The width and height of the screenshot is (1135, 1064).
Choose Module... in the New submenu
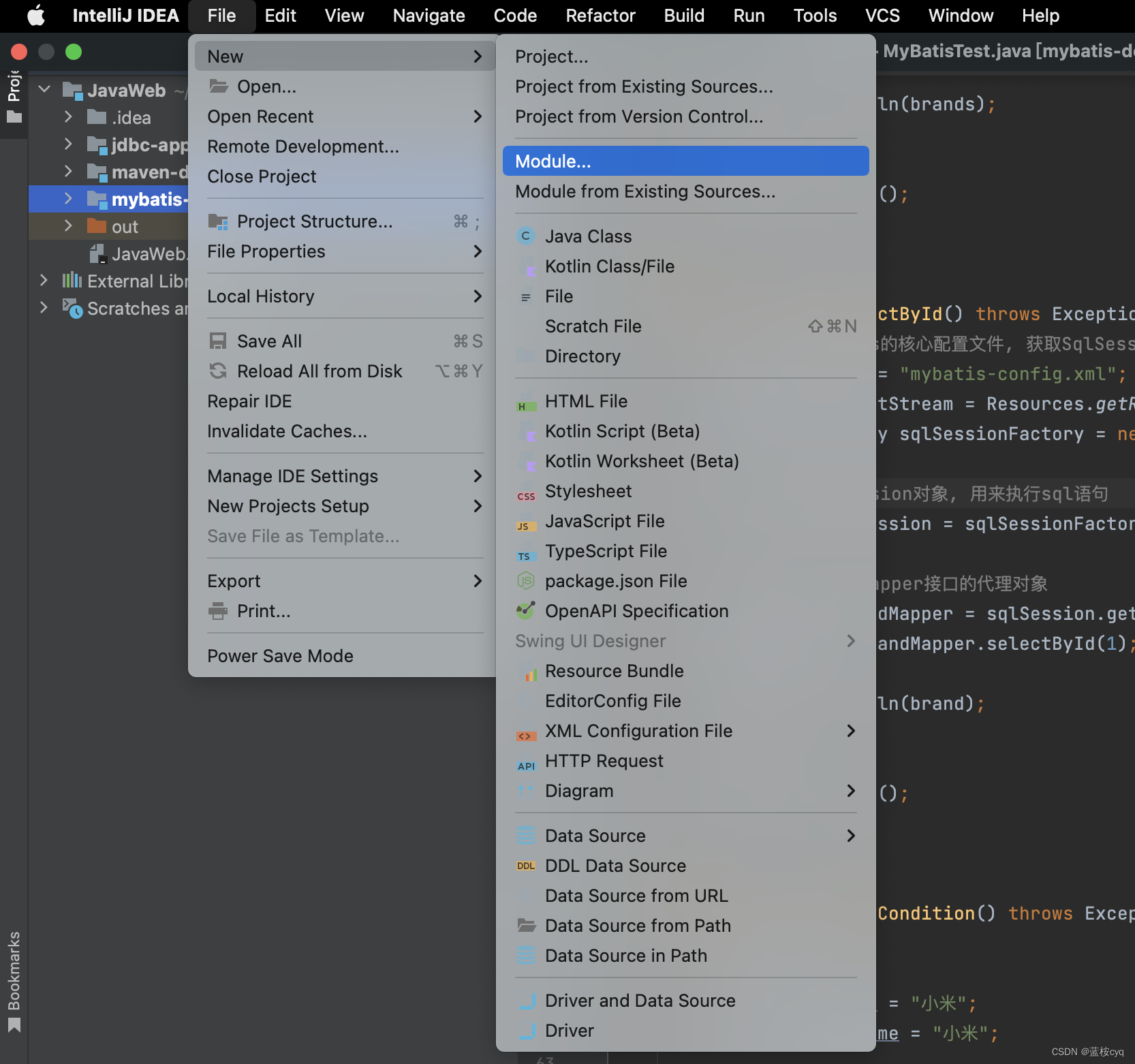pyautogui.click(x=685, y=161)
